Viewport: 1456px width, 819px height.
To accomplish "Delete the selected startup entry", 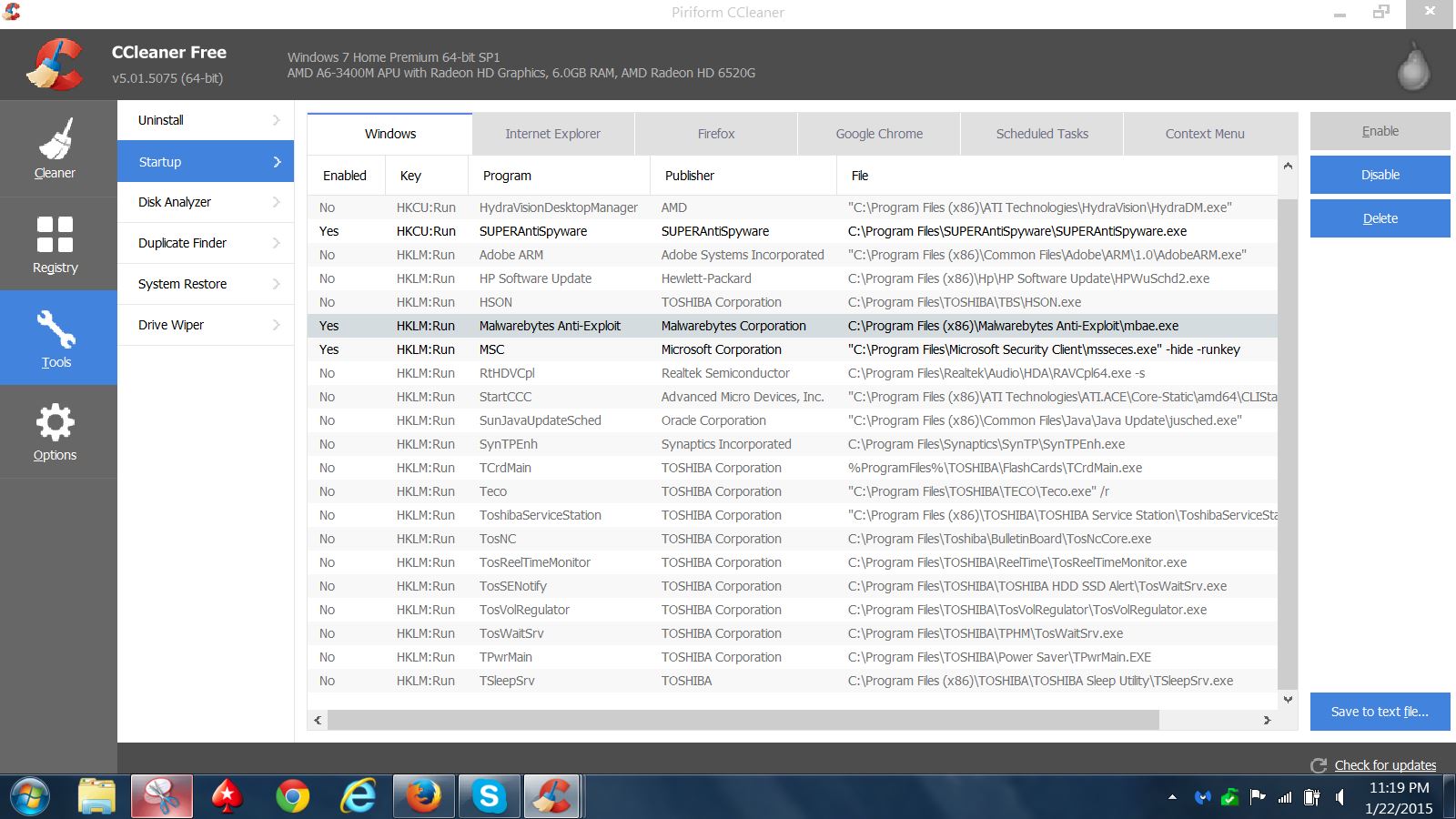I will [1380, 218].
